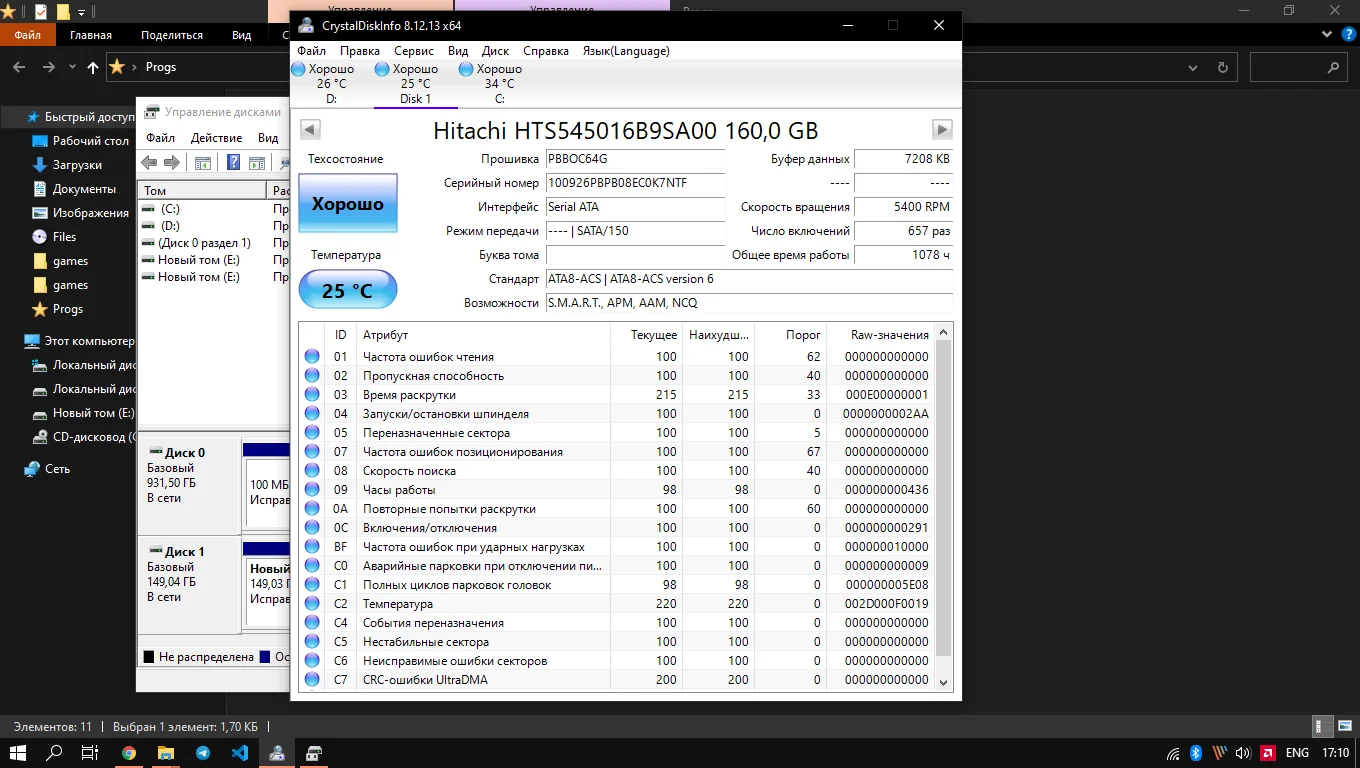Click the SMART list scroll-down arrow
The image size is (1360, 768).
(x=942, y=681)
